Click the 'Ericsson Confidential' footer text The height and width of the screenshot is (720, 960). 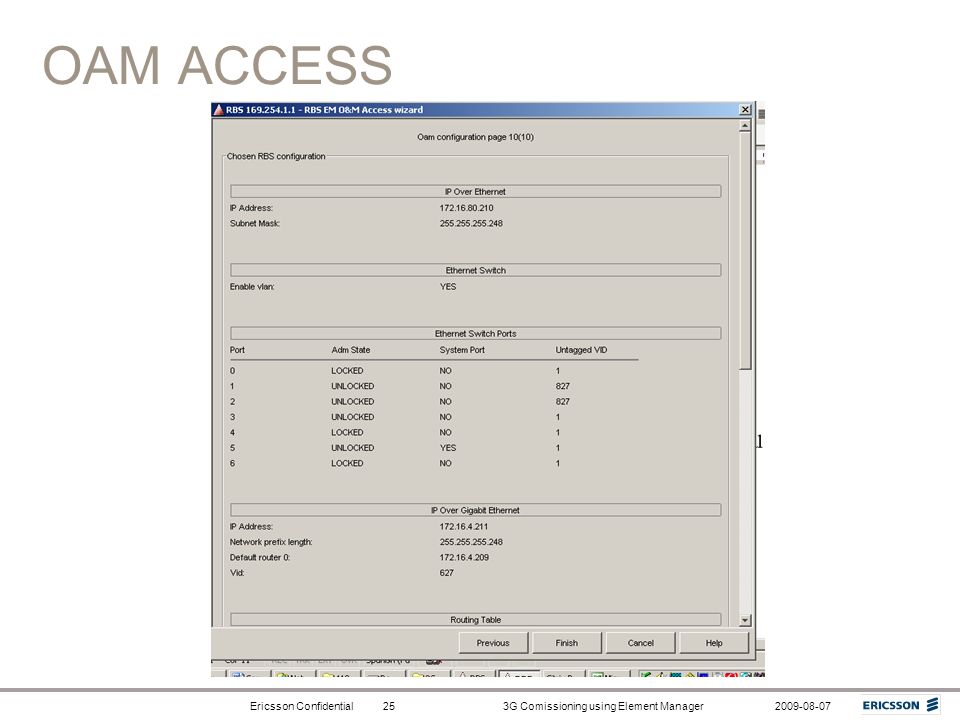301,706
